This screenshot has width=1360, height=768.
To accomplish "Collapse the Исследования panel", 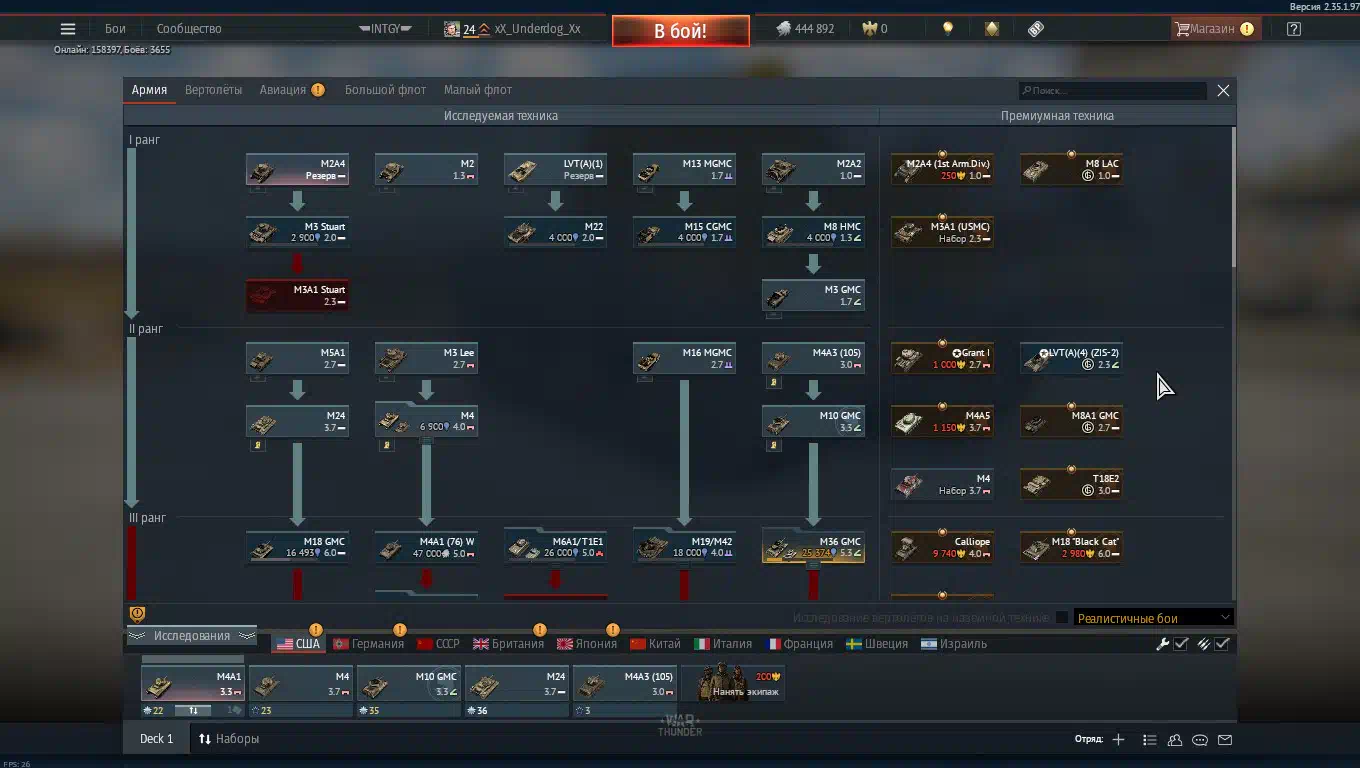I will click(x=191, y=636).
